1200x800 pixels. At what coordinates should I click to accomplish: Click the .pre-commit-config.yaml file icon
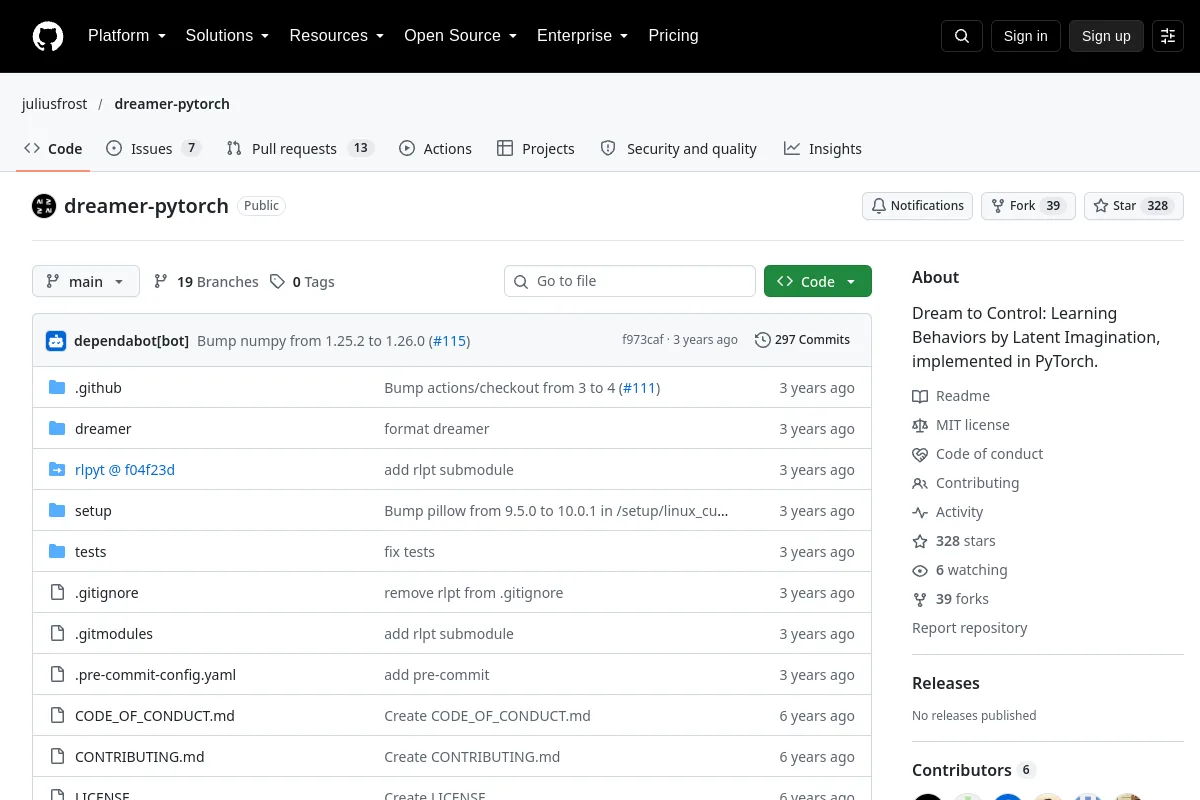57,675
